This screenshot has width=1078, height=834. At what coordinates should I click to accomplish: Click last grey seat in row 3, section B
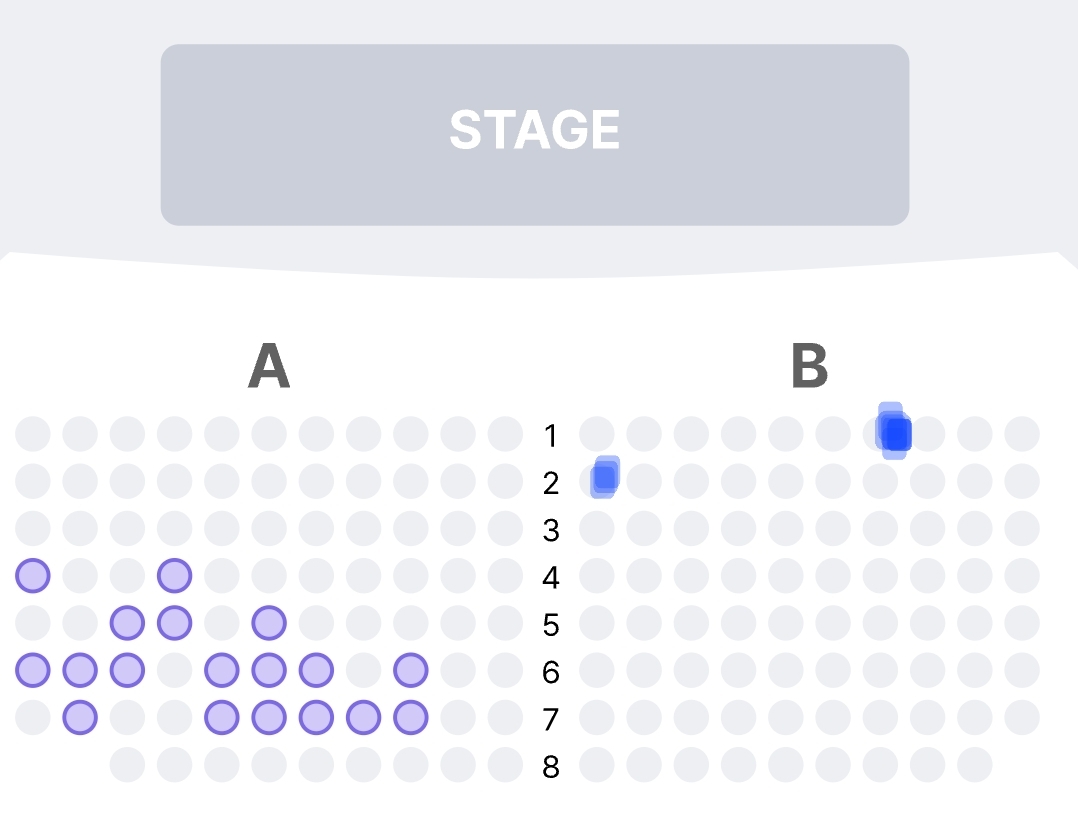(1022, 528)
